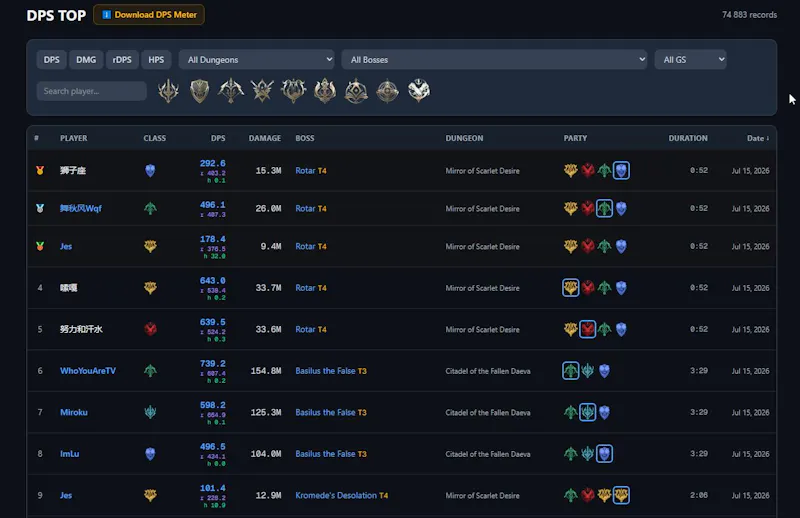Click the 154.8M damage value

tap(266, 371)
